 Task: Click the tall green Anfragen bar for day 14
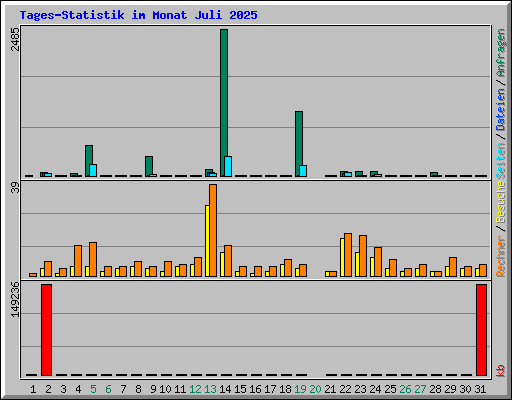coord(224,103)
